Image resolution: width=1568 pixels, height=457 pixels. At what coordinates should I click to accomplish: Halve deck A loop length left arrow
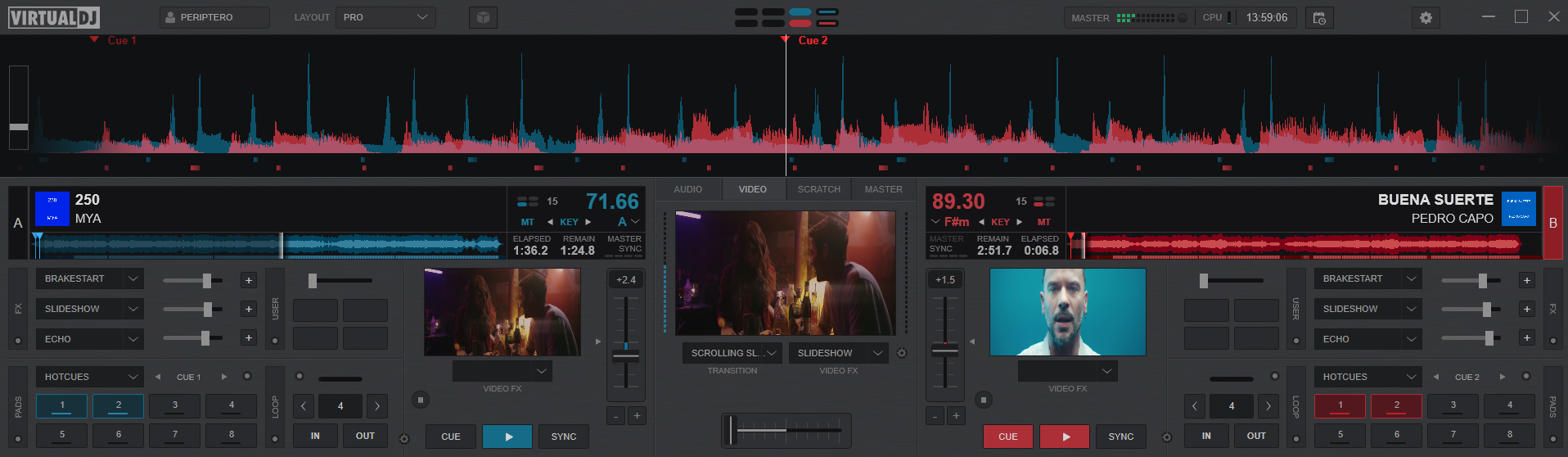click(304, 405)
